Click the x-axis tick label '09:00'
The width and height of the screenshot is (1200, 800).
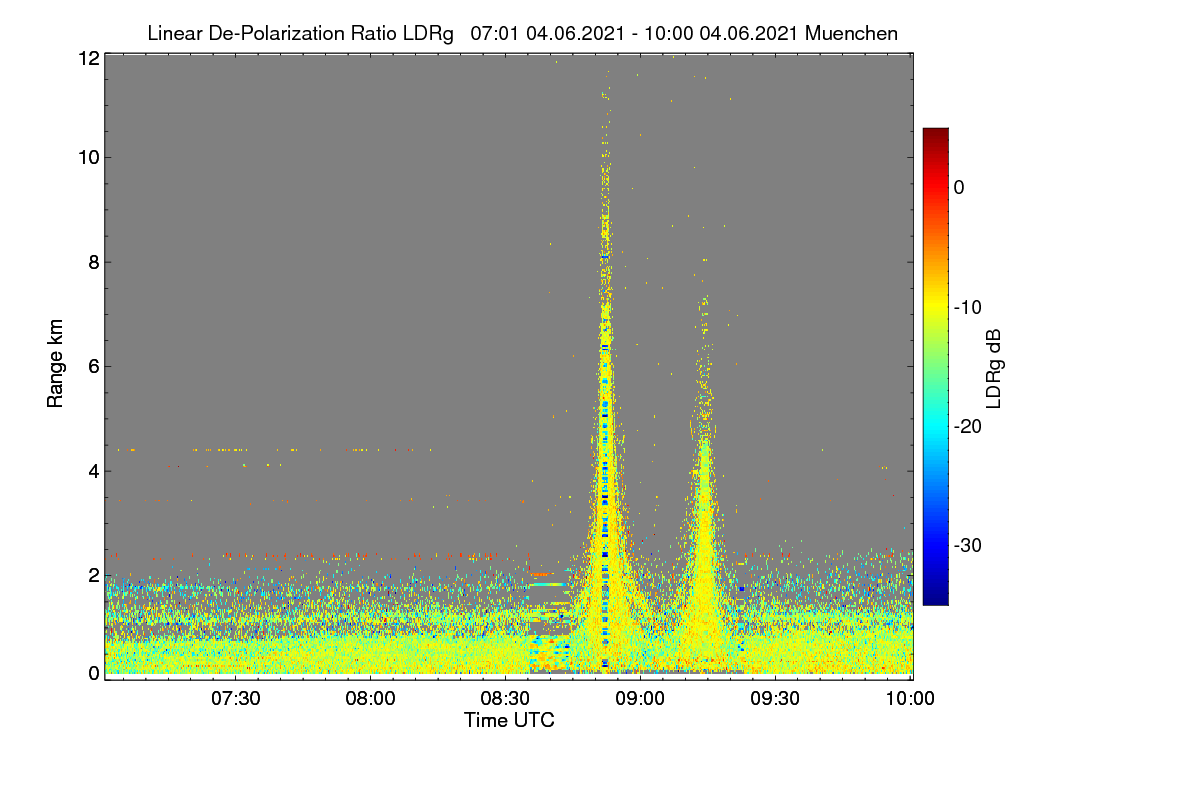coord(641,698)
